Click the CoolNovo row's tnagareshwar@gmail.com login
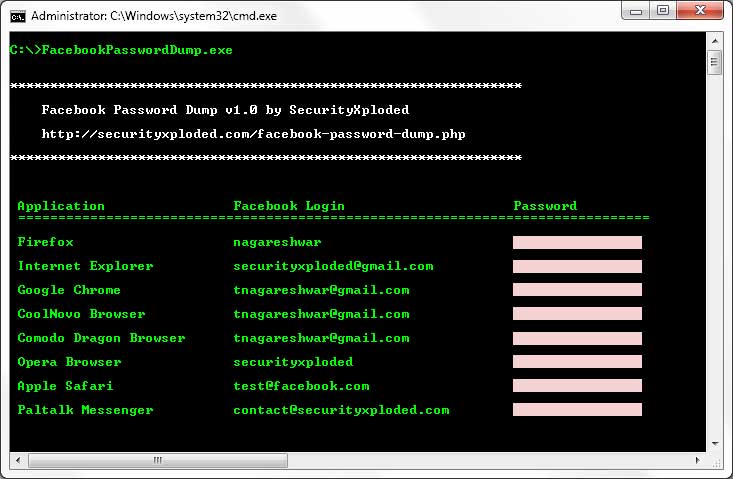Screen dimensions: 733x479 click(x=322, y=314)
